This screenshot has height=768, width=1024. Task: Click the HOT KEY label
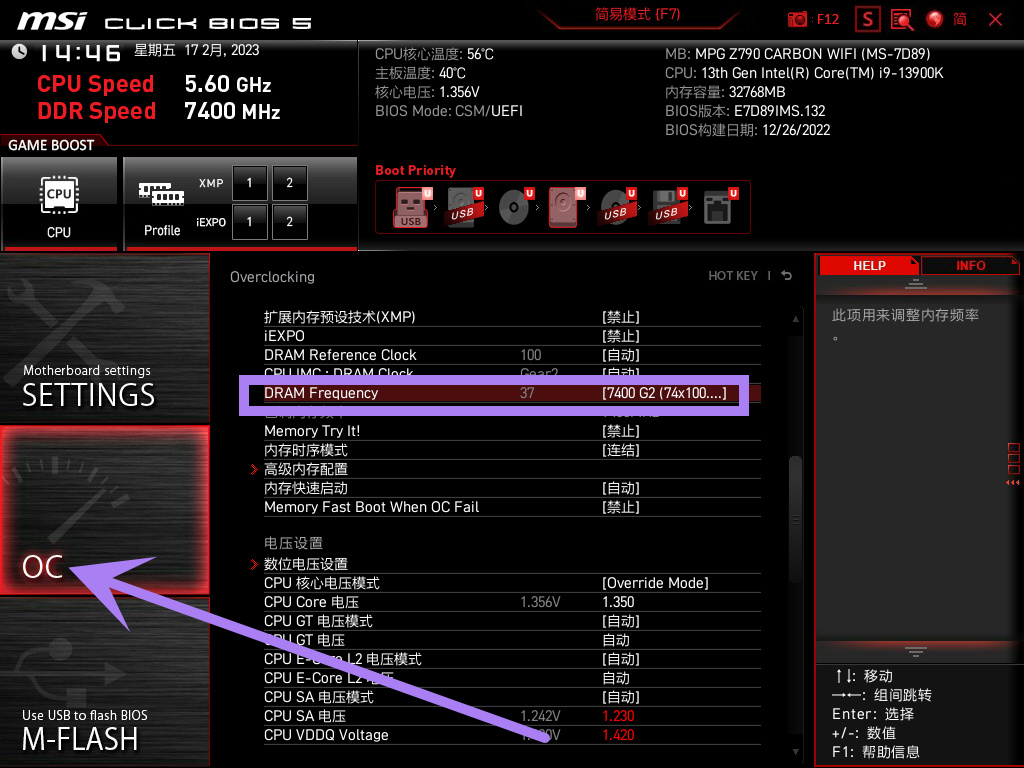point(733,276)
